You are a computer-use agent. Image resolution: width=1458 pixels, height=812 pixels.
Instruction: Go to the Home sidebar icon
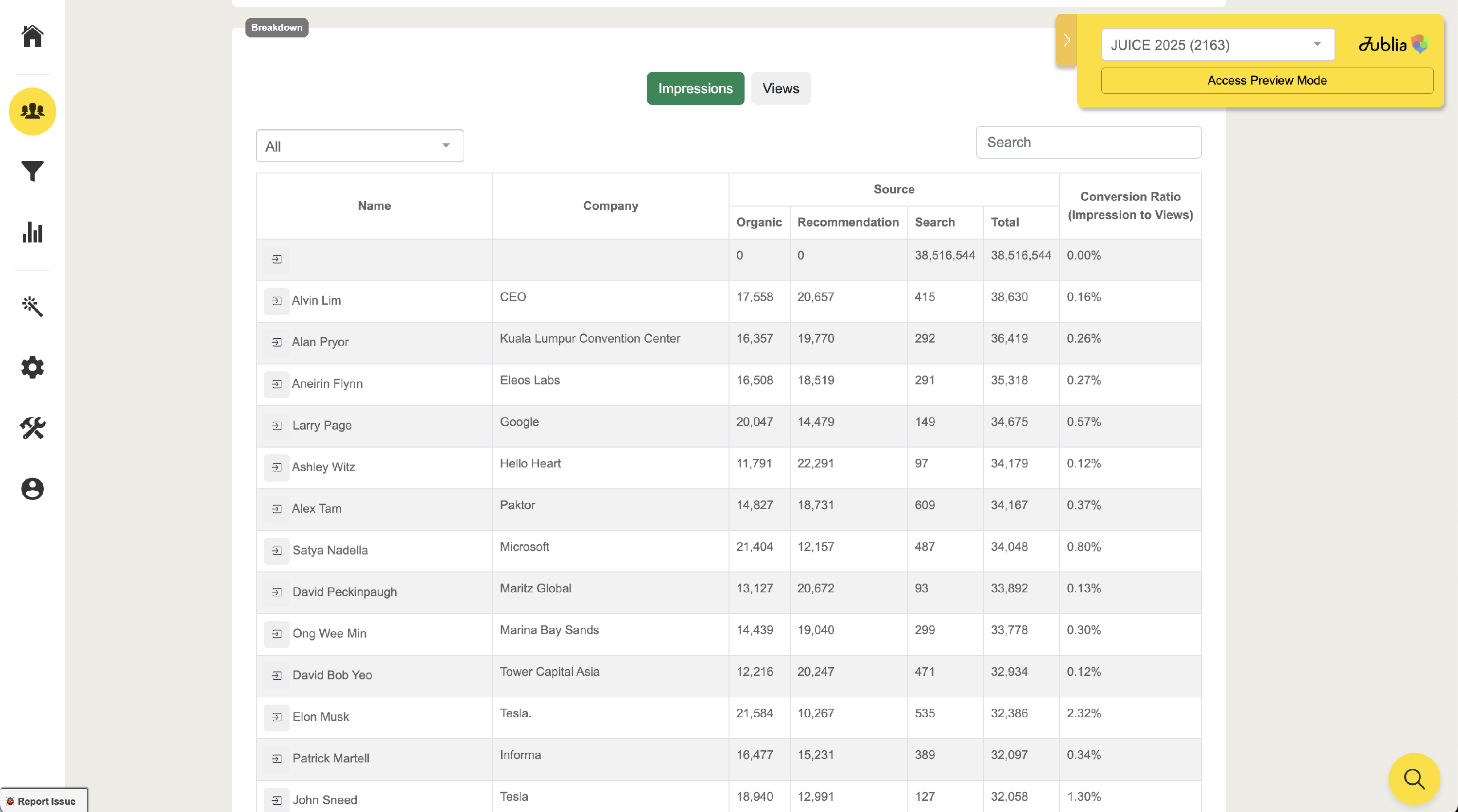[32, 36]
